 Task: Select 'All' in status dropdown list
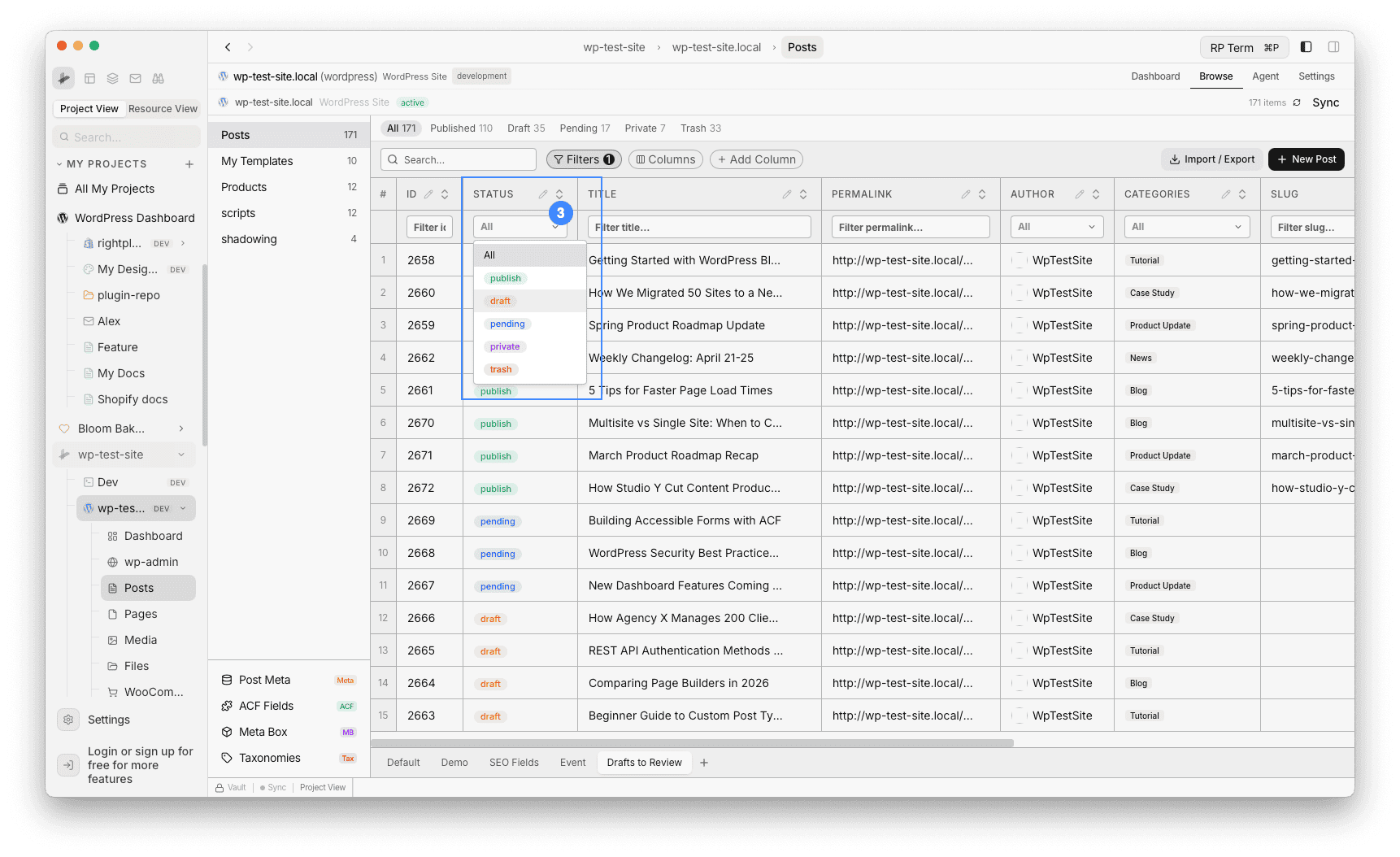pos(530,255)
